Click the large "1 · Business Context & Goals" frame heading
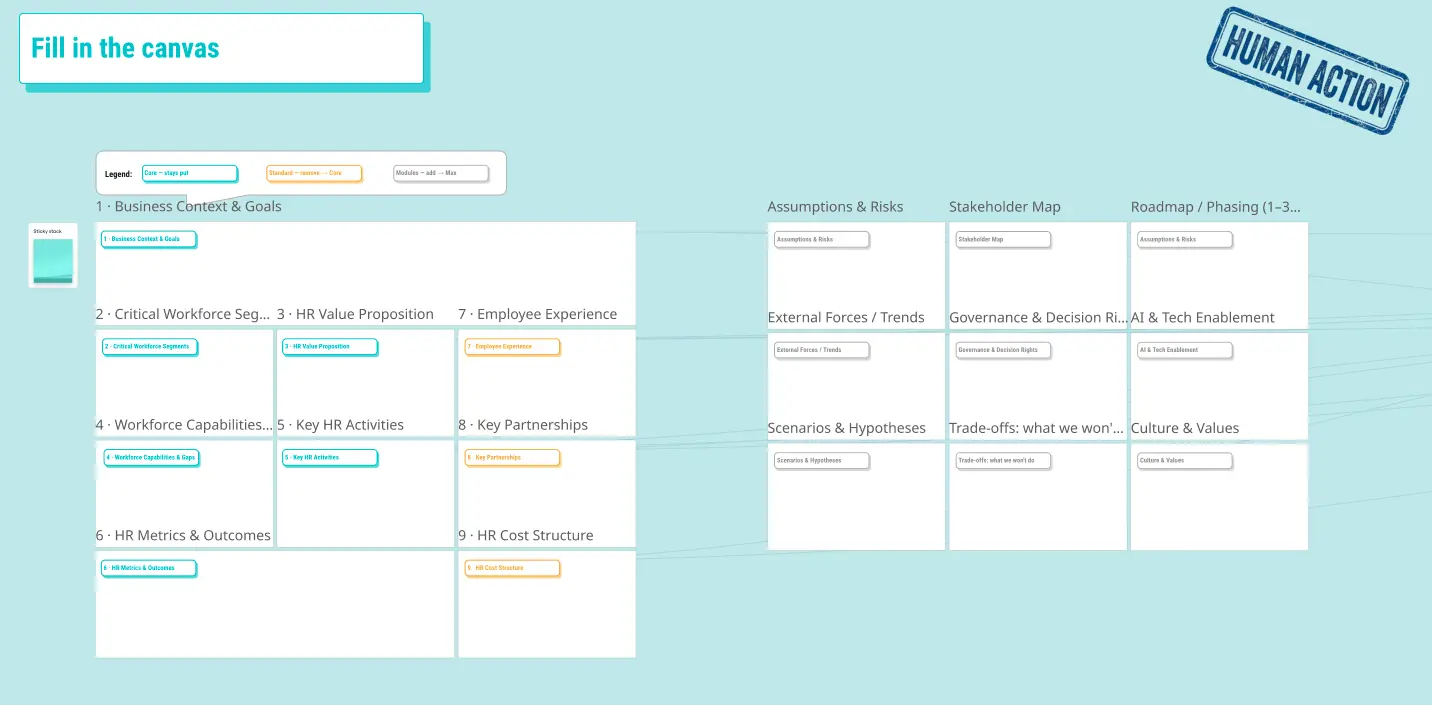The height and width of the screenshot is (705, 1432). [x=189, y=206]
